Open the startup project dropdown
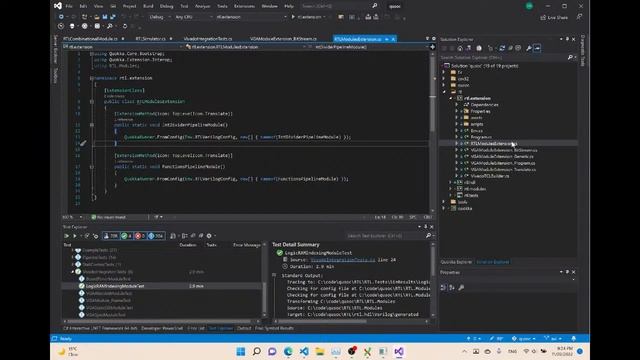Viewport: 640px width, 360px height. (x=251, y=17)
